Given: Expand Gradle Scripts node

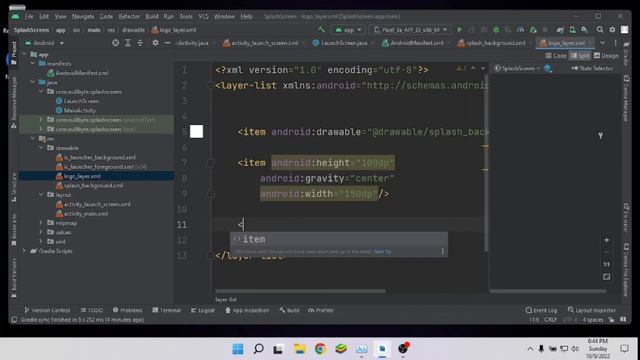Looking at the screenshot, I should click(24, 251).
